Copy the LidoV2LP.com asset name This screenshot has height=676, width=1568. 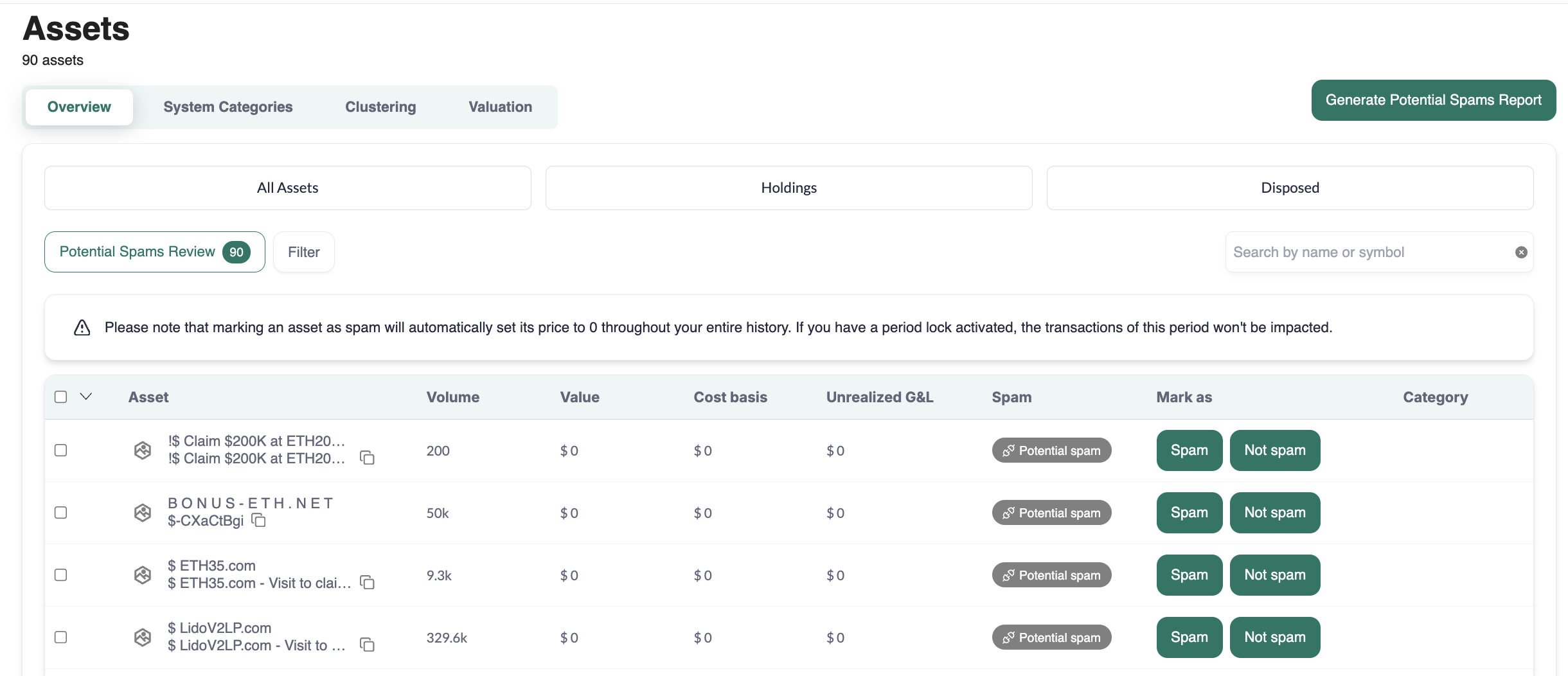367,645
